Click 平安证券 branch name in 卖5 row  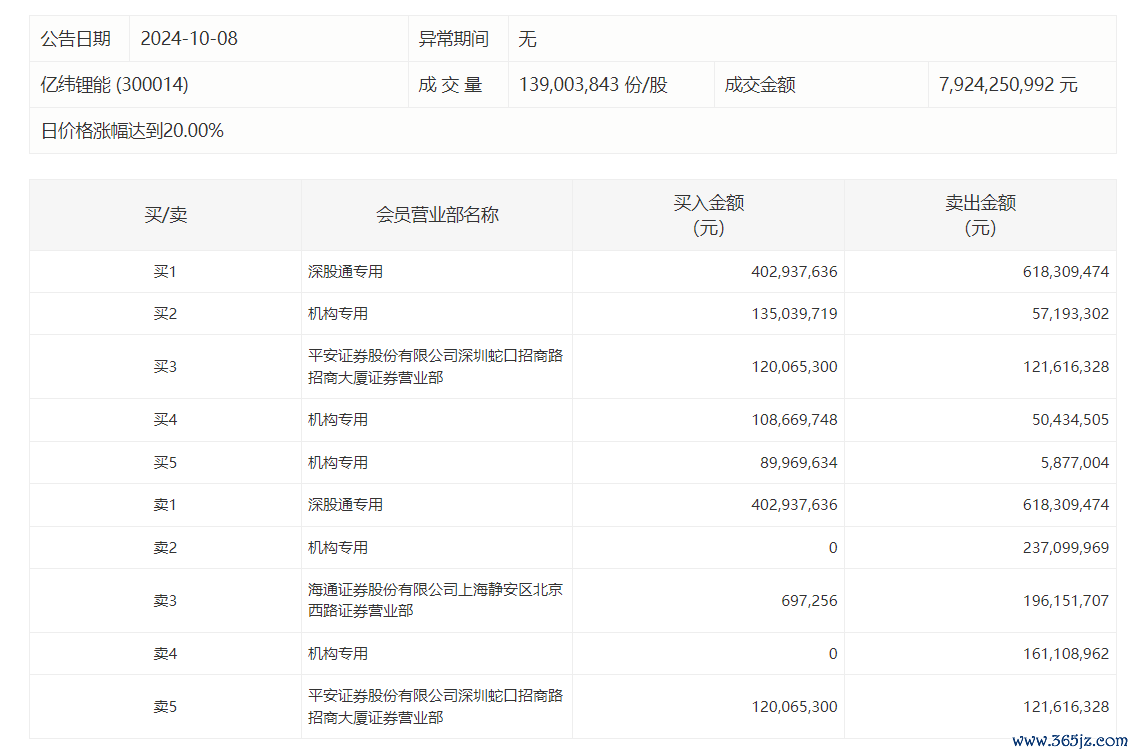435,706
